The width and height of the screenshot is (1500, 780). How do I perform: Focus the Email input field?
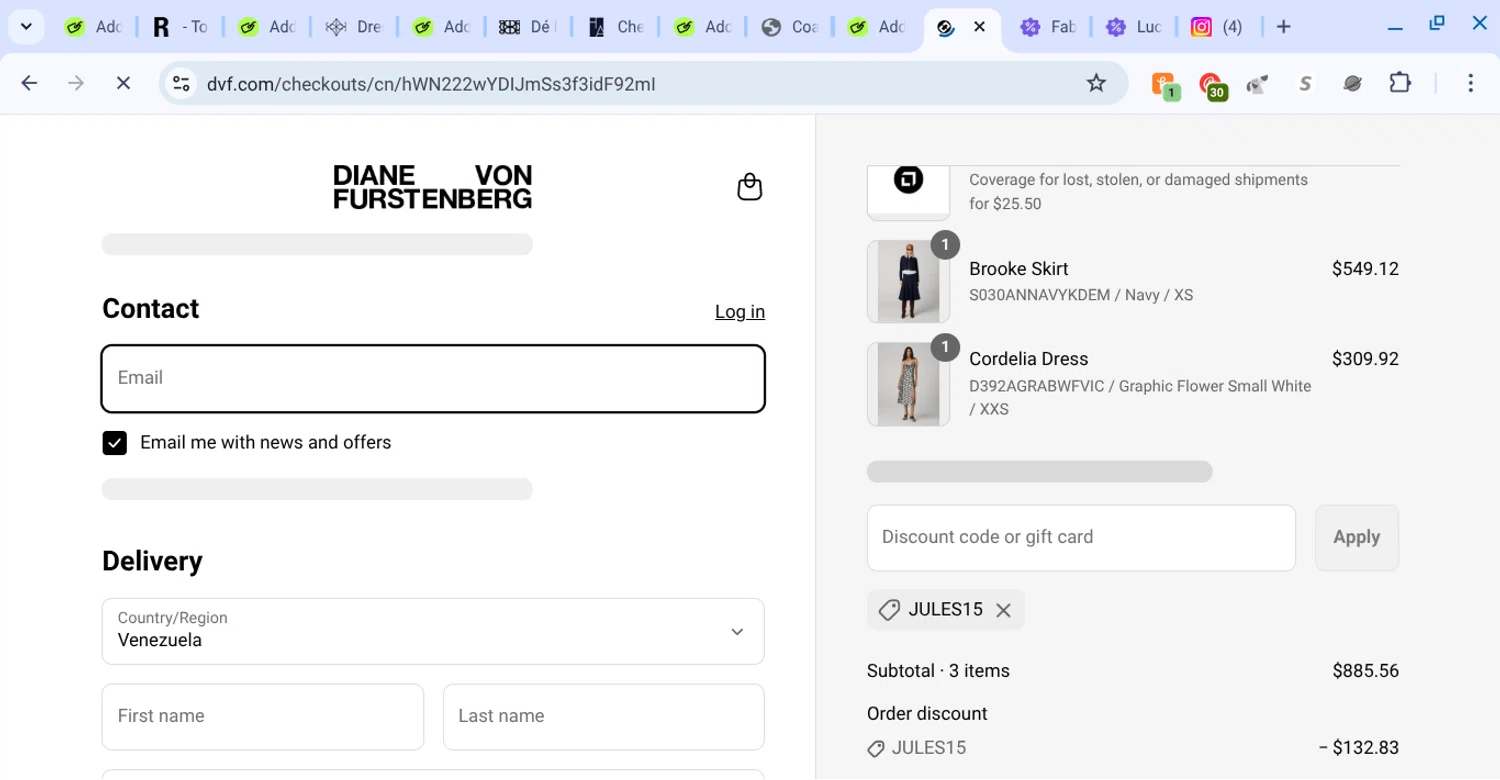[433, 379]
